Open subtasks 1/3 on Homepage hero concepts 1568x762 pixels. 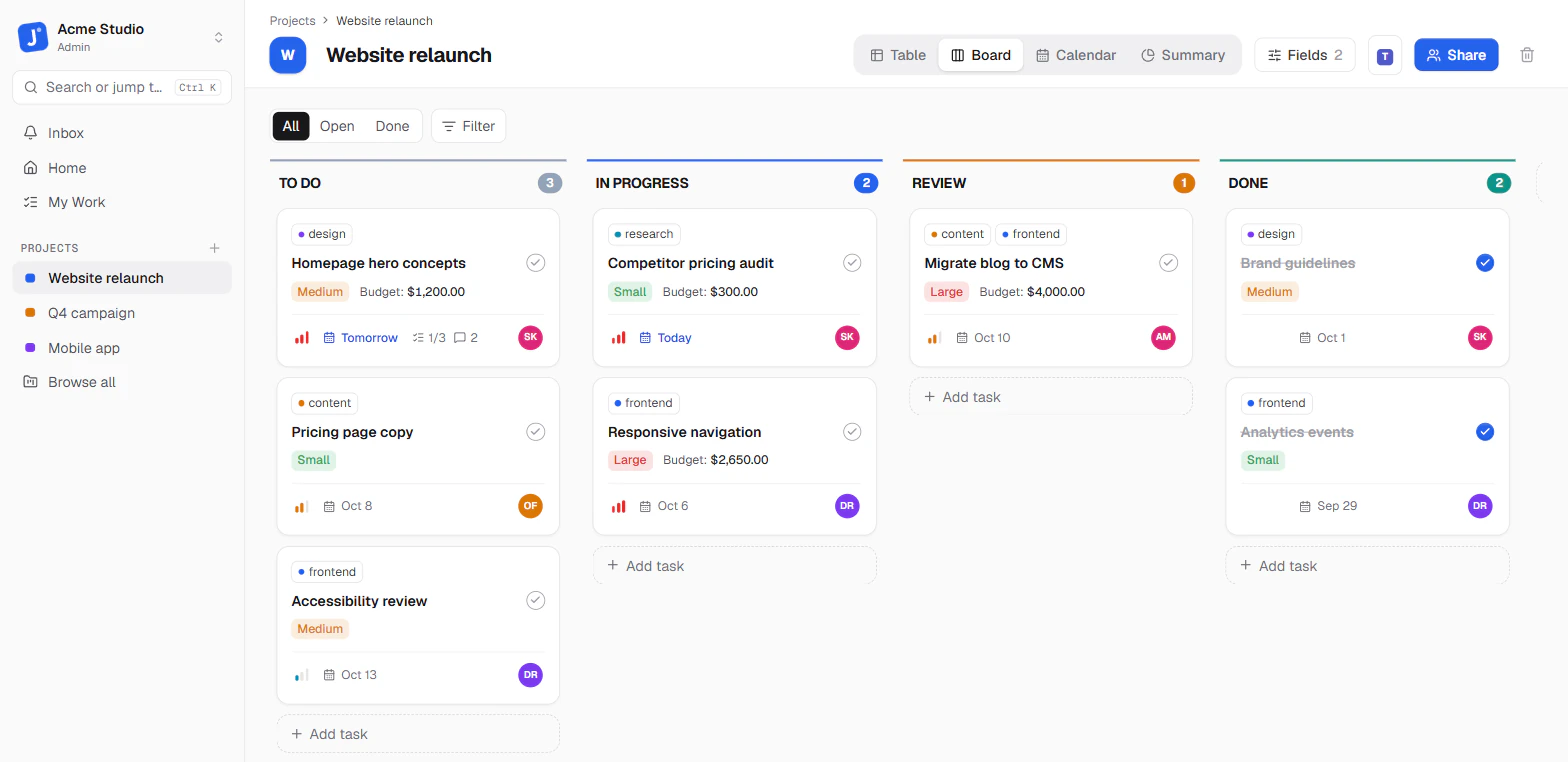429,338
